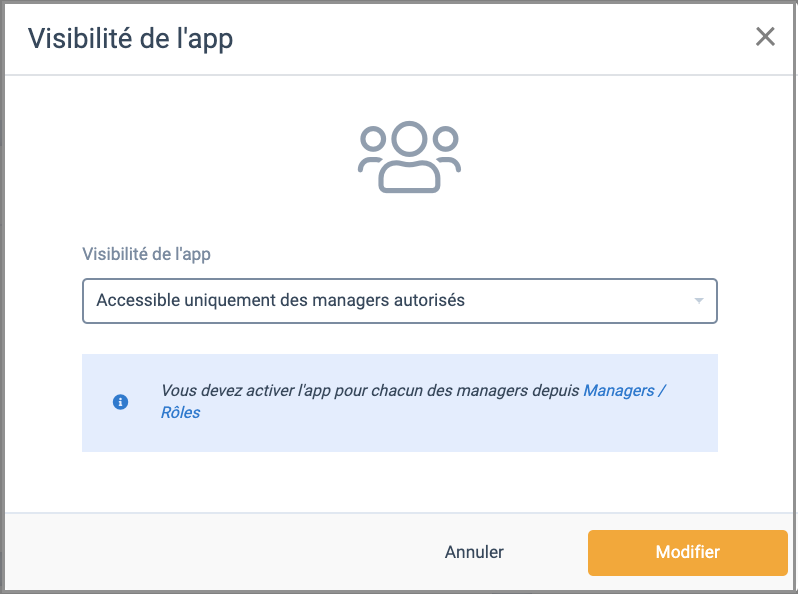798x594 pixels.
Task: Click the three-person group icon
Action: click(409, 157)
